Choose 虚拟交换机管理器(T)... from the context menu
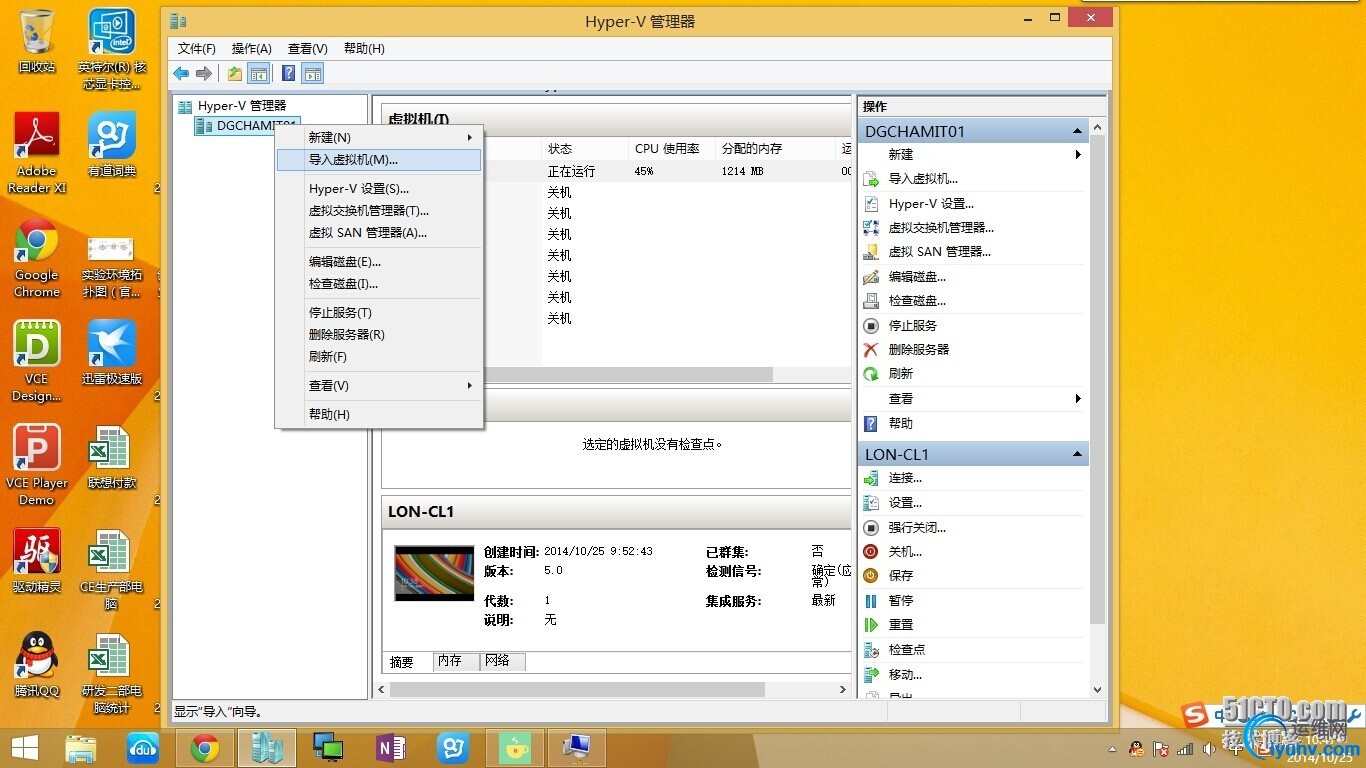 click(380, 211)
